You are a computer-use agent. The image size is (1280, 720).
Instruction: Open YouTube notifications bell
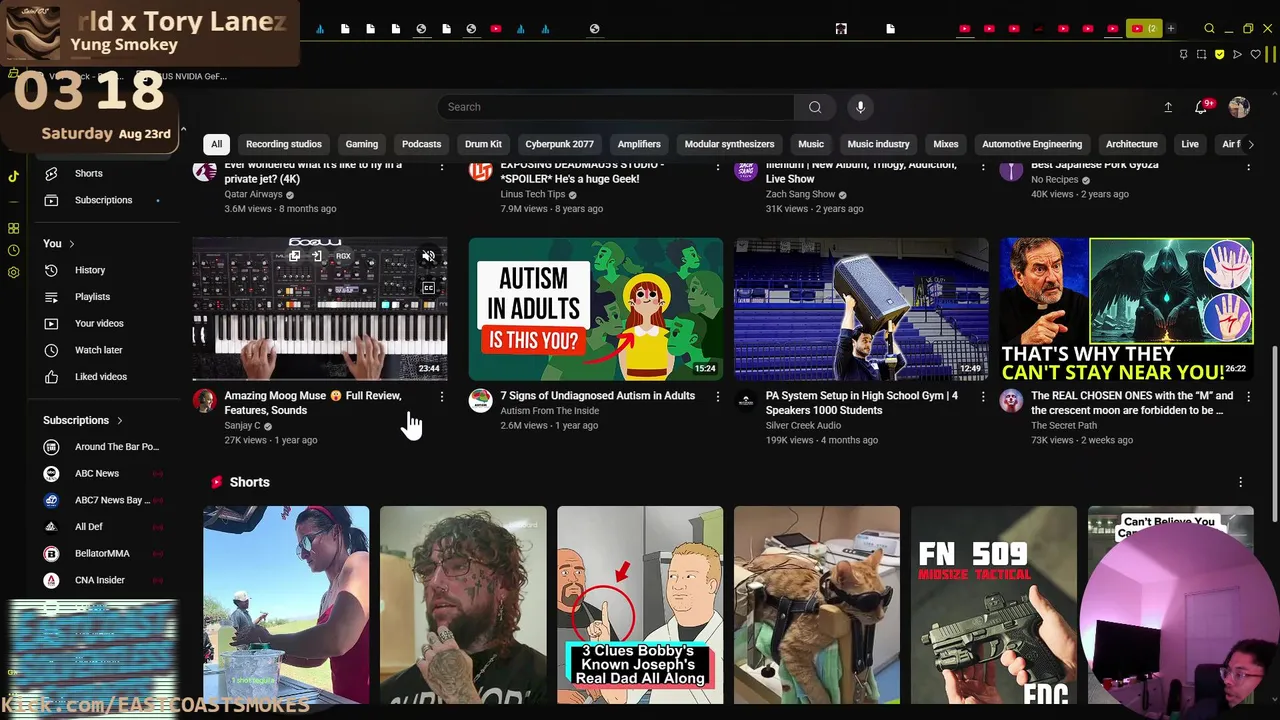[x=1202, y=107]
